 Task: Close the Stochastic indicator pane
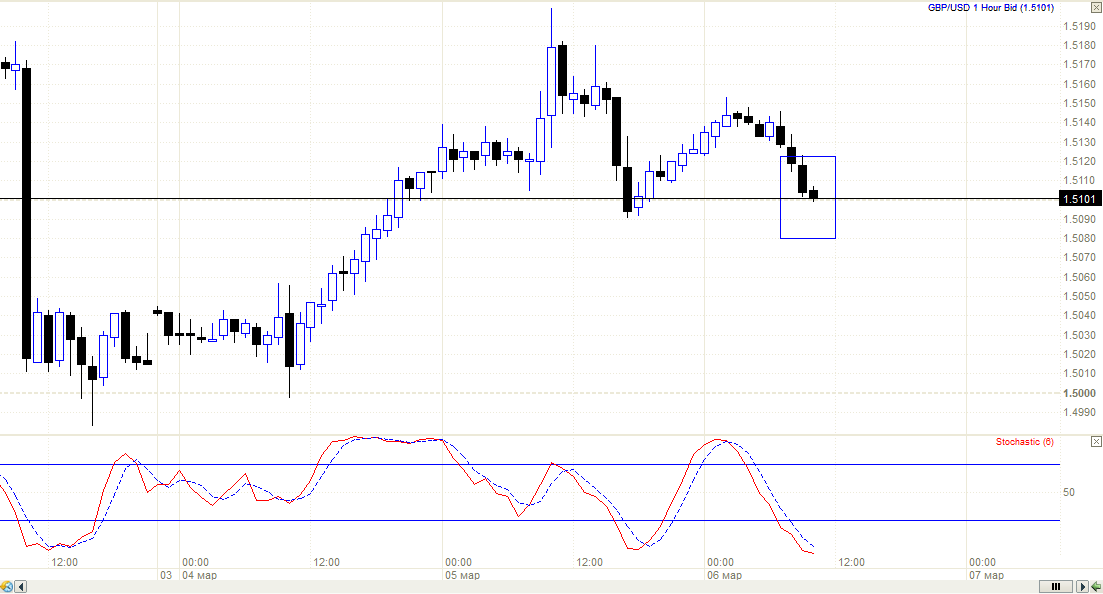1096,441
